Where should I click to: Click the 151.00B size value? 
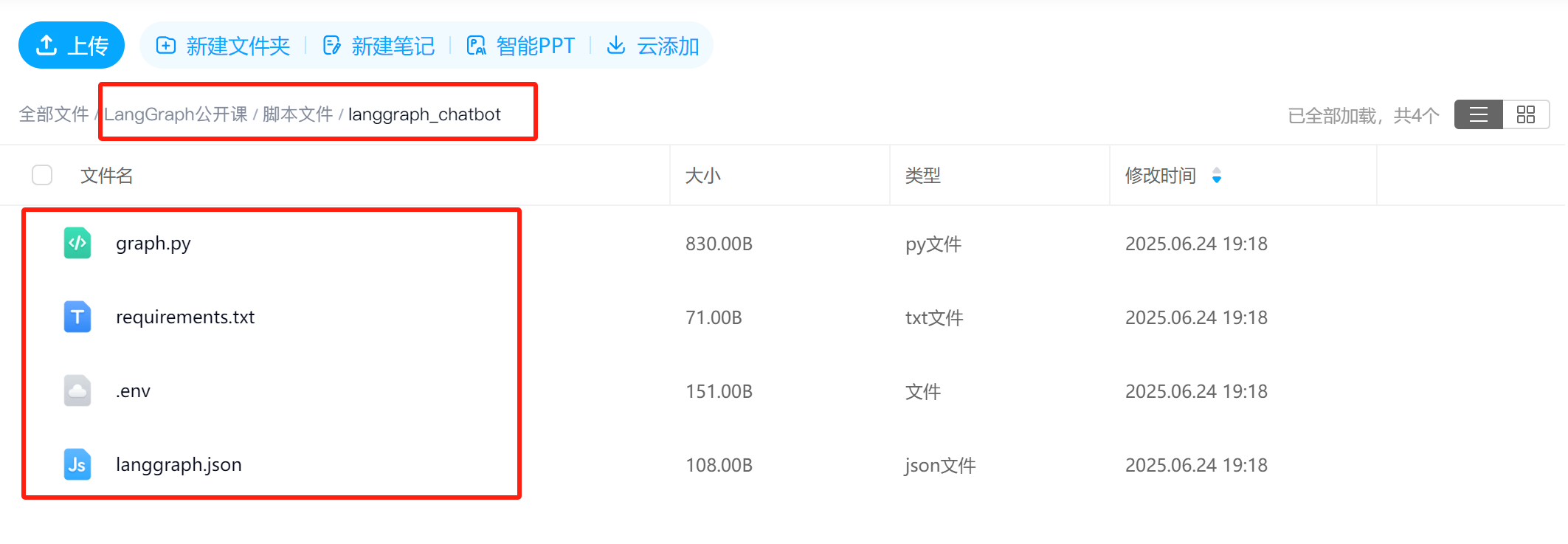[719, 391]
